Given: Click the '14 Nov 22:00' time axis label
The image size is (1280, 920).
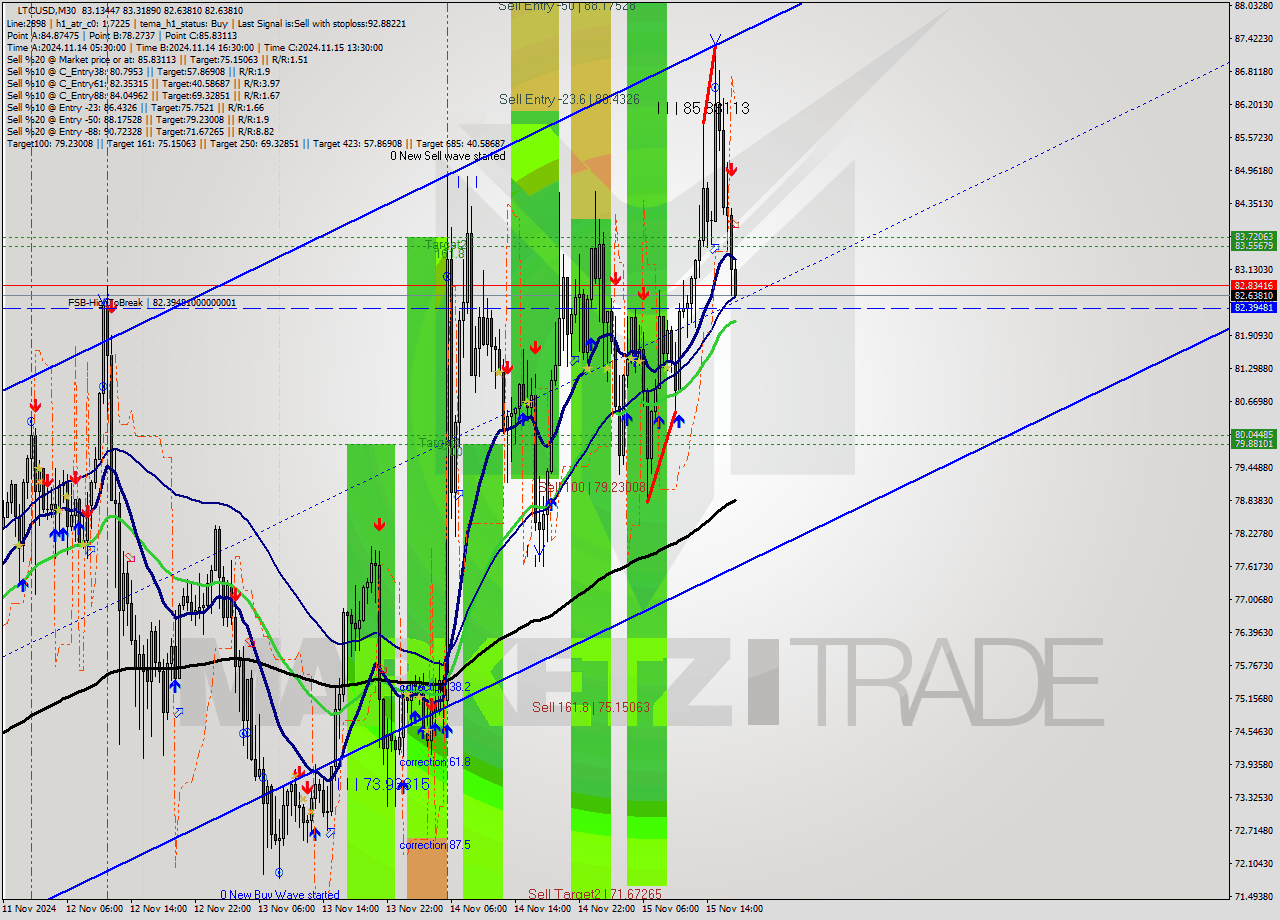Looking at the screenshot, I should pos(606,909).
